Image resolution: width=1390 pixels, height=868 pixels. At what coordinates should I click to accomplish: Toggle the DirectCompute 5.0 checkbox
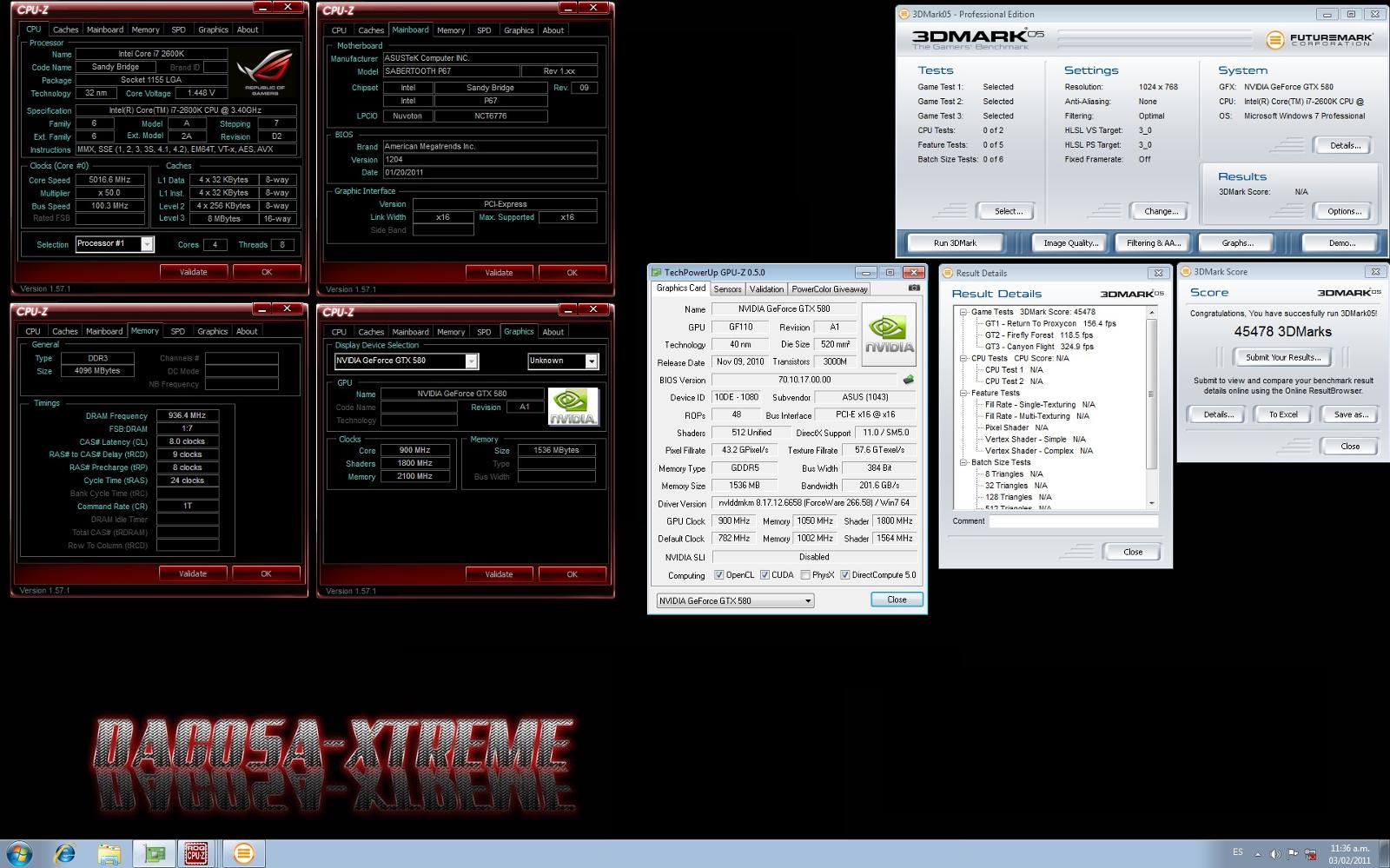pyautogui.click(x=845, y=575)
